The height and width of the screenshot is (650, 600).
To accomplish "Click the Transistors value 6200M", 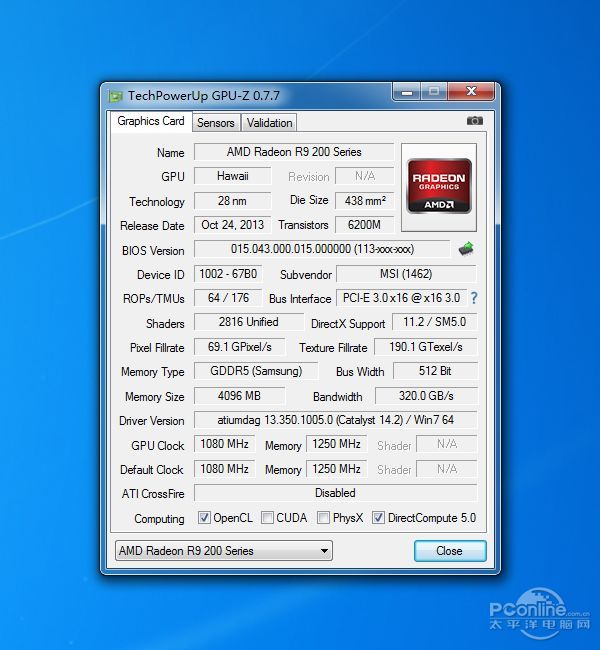I will point(365,225).
